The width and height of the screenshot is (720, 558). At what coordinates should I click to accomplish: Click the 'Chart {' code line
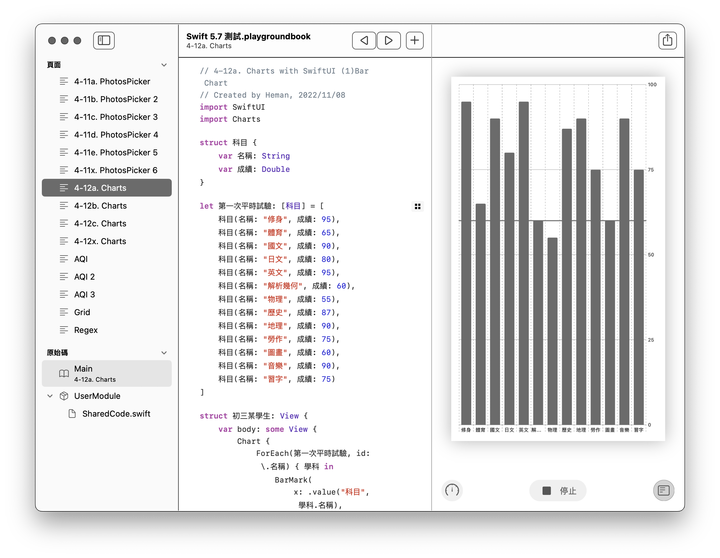pyautogui.click(x=253, y=441)
